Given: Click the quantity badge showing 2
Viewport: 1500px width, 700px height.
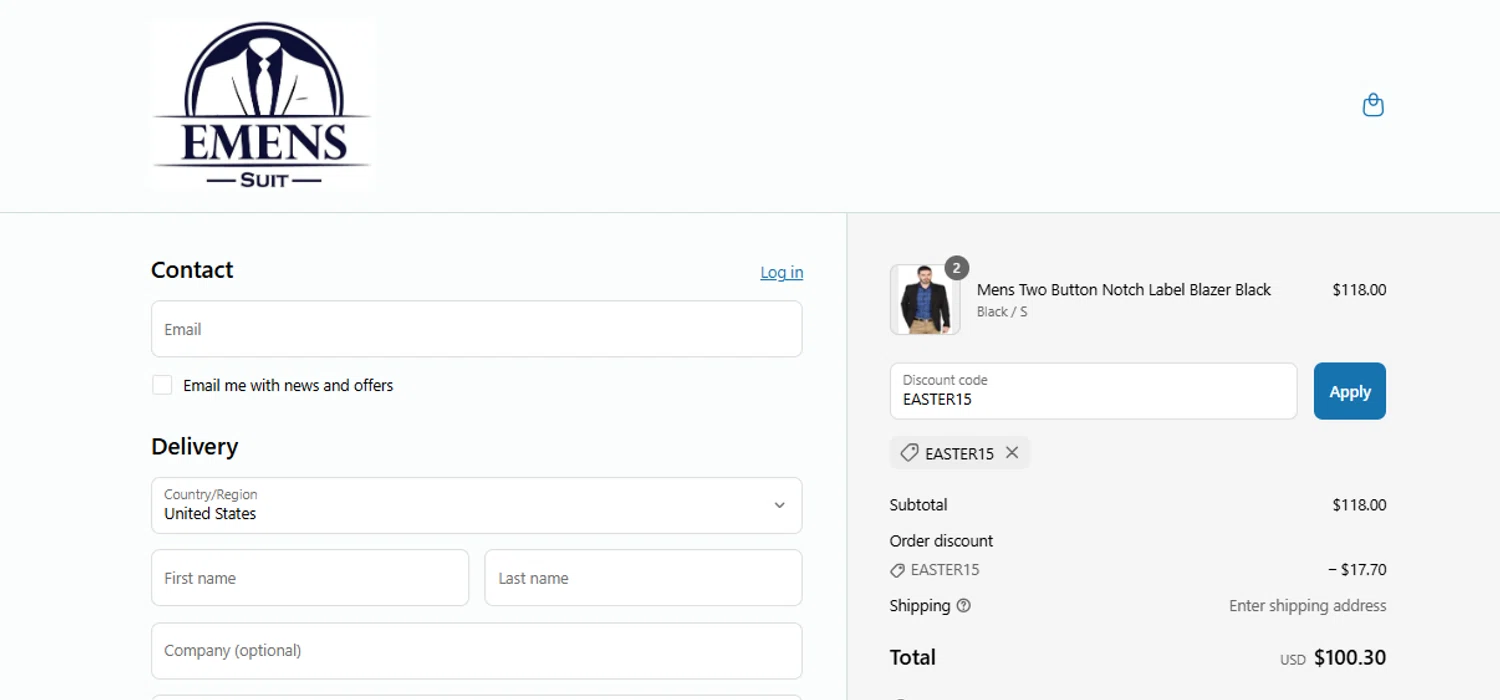Looking at the screenshot, I should [x=956, y=268].
